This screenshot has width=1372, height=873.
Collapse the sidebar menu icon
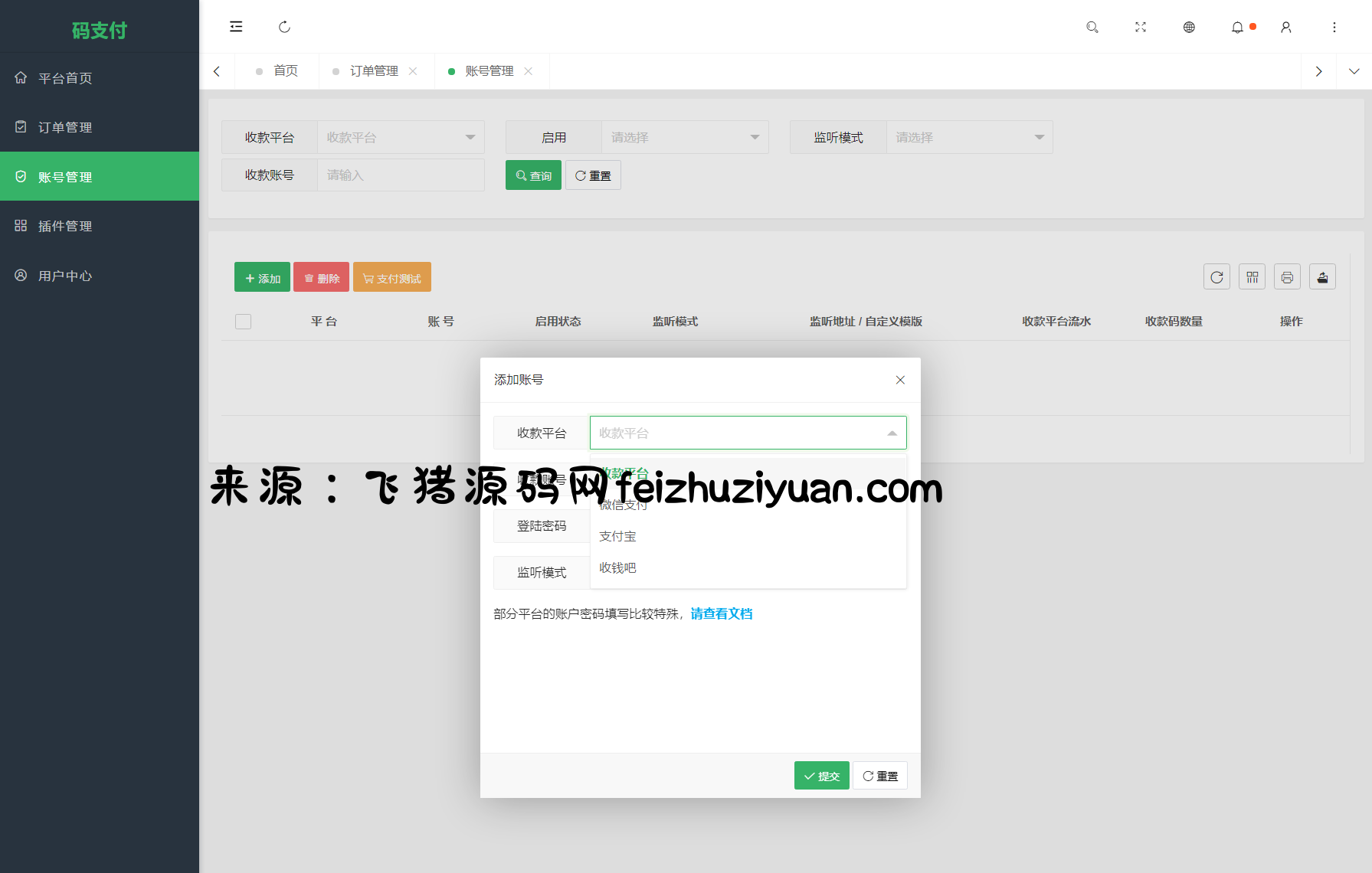[236, 27]
